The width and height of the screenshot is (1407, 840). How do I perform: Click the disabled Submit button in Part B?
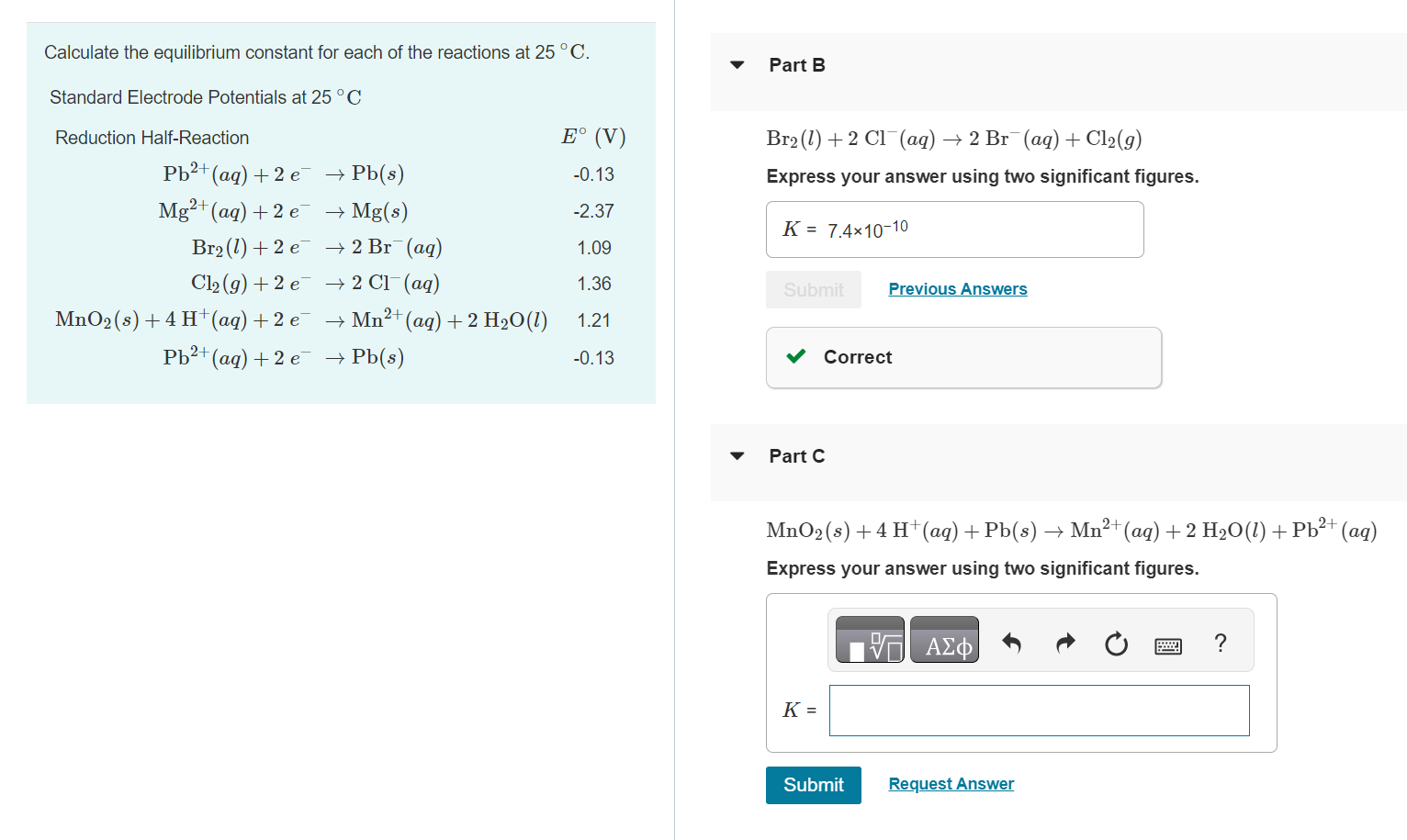click(813, 289)
